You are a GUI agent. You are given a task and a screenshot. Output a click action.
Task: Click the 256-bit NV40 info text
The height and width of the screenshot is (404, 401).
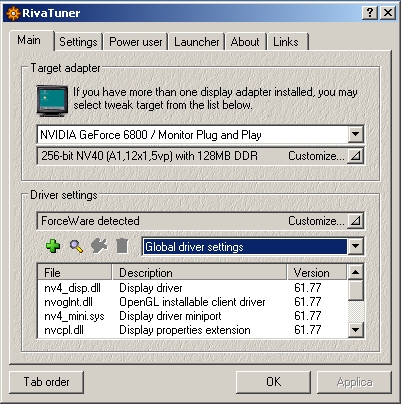(149, 156)
